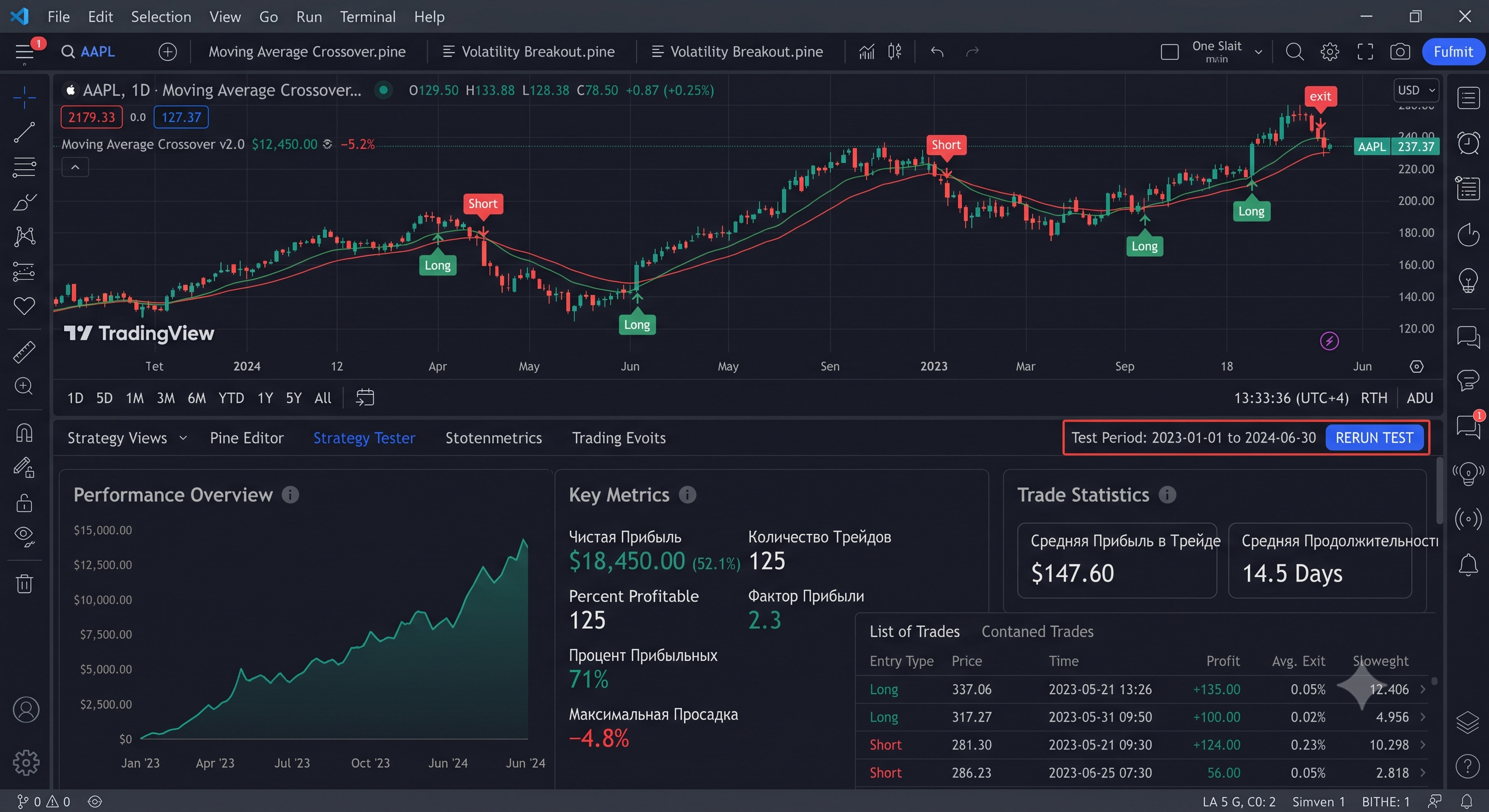Open the notifications bell in right sidebar
This screenshot has height=812, width=1489.
1468,565
